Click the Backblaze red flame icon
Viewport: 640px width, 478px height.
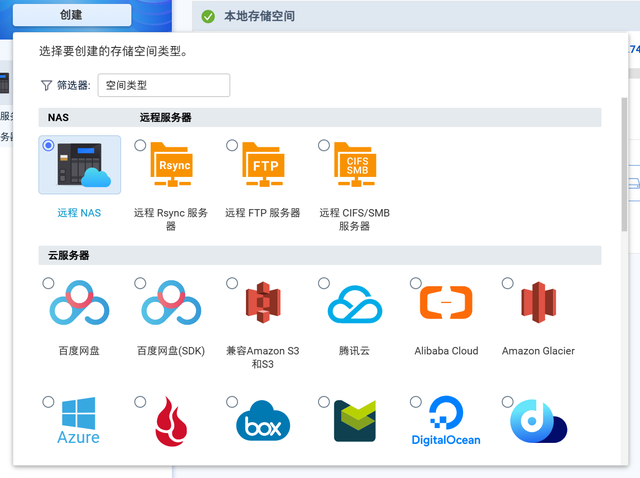click(x=171, y=421)
